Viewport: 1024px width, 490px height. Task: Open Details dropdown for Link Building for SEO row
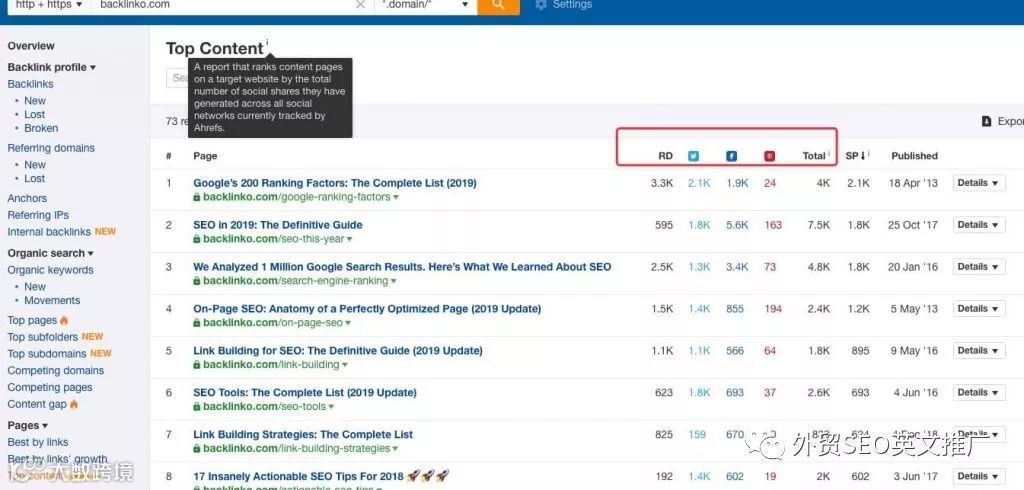point(978,350)
